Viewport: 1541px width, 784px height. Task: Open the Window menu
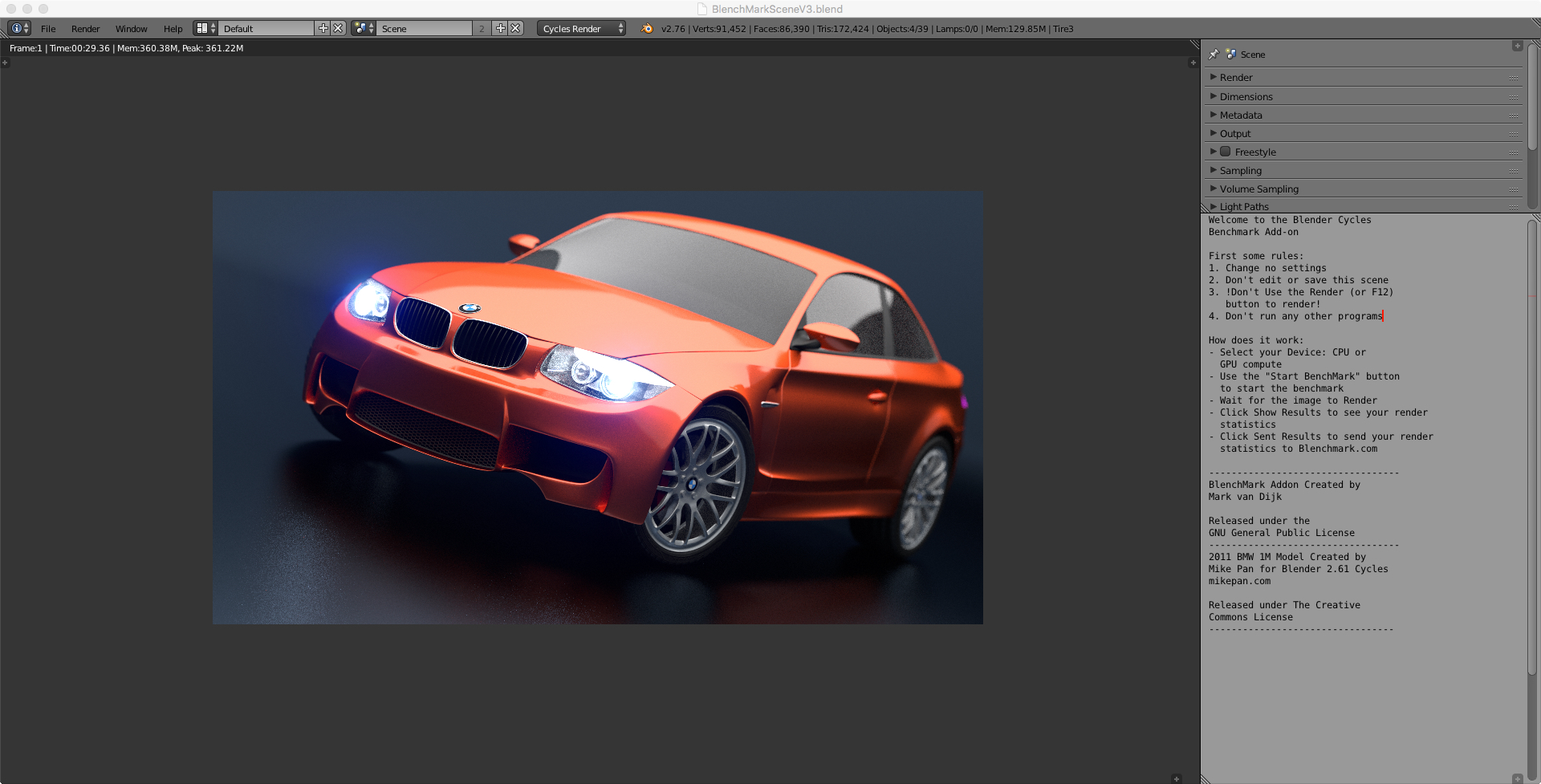131,29
